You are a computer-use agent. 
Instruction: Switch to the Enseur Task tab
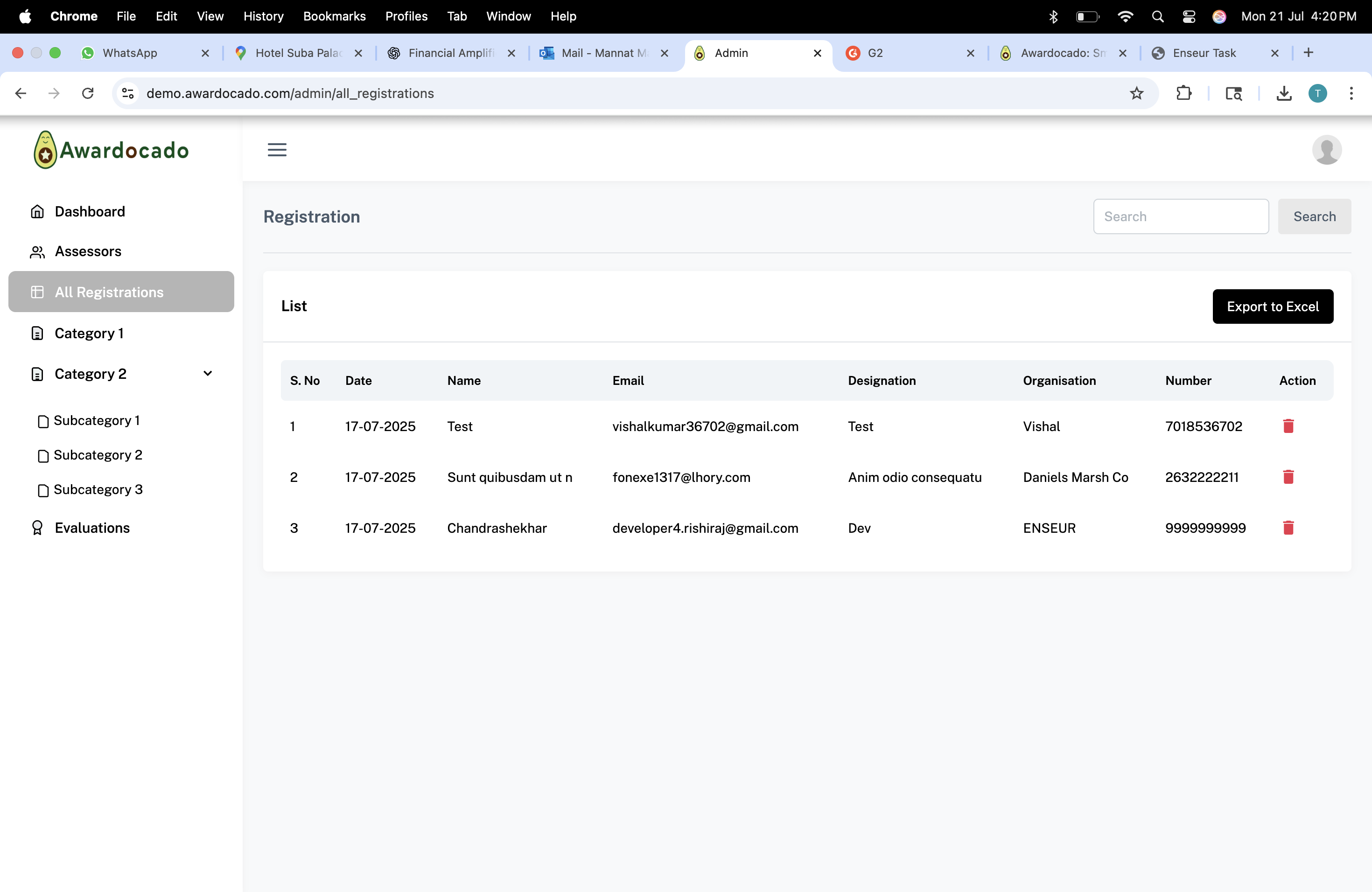[x=1204, y=53]
